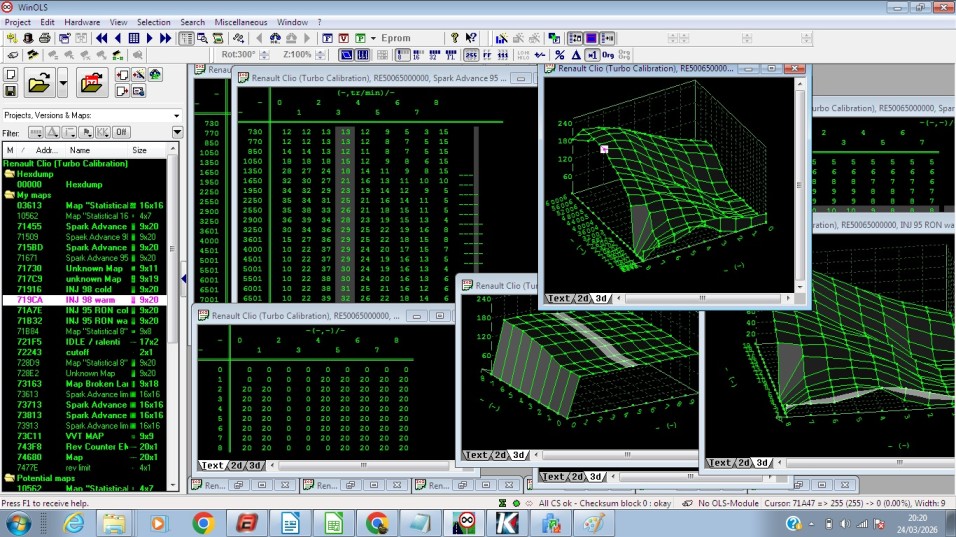
Task: Open the Projects, Versions & Maps dropdown
Action: [x=176, y=115]
